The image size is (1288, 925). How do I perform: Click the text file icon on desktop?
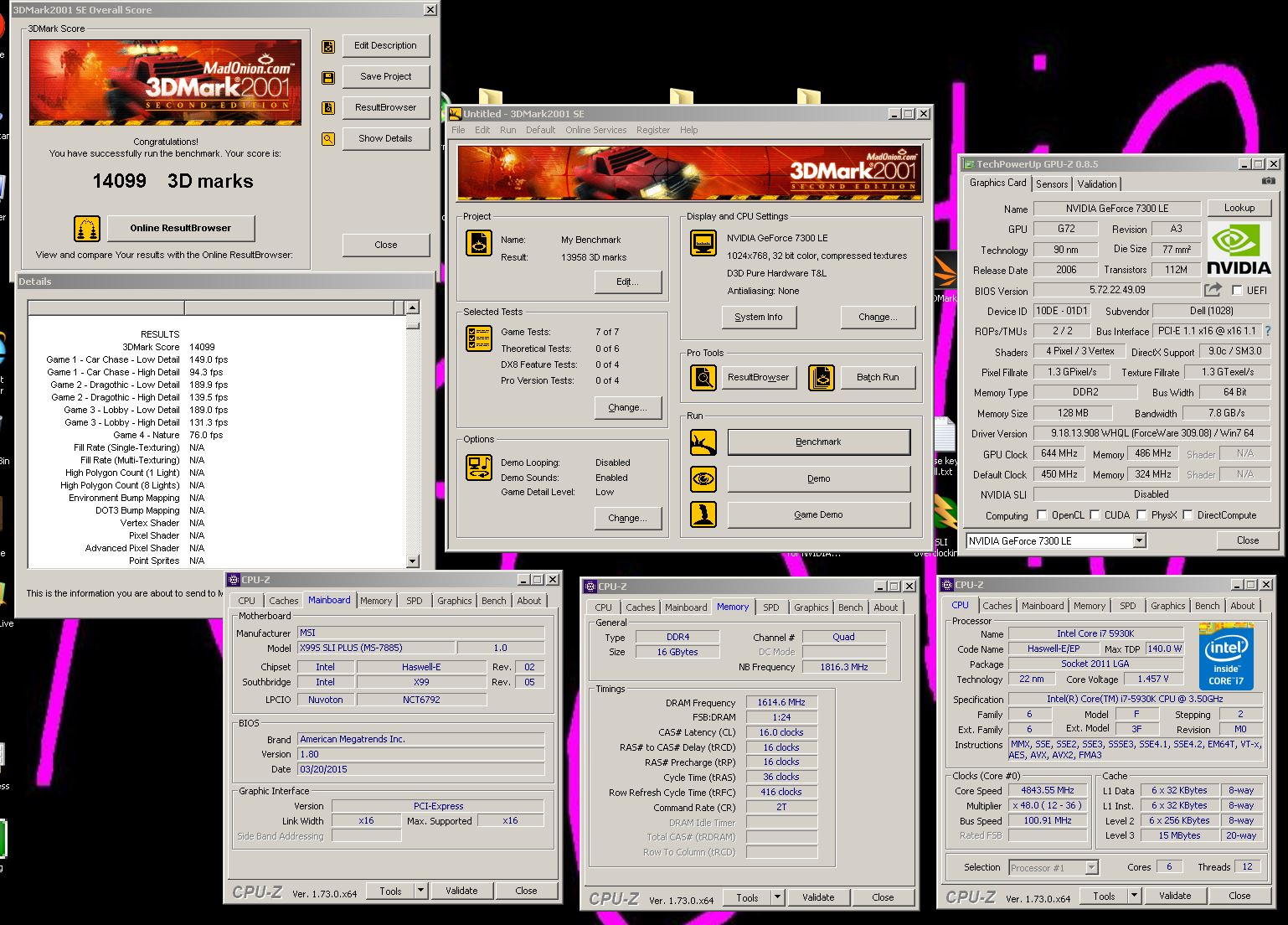943,436
